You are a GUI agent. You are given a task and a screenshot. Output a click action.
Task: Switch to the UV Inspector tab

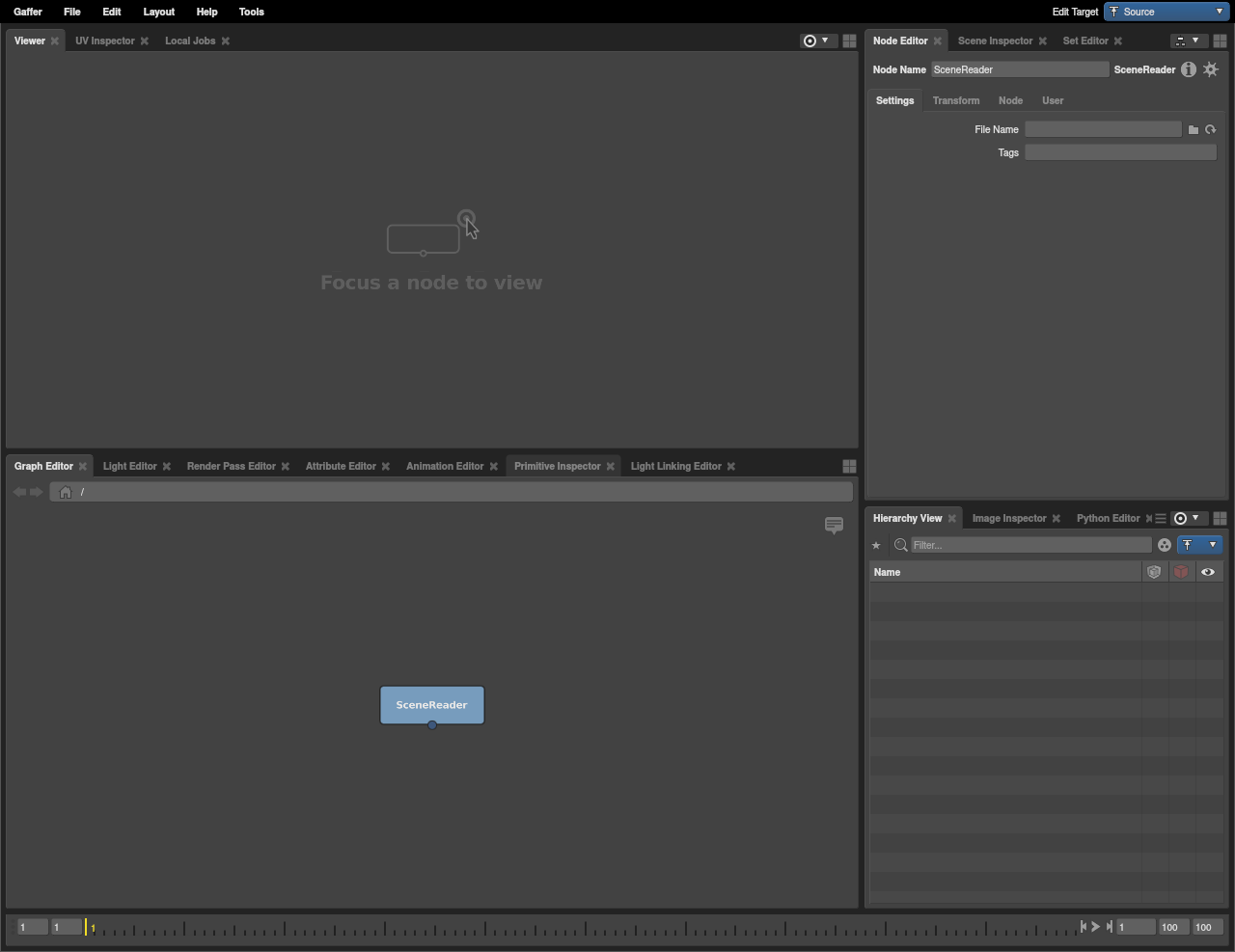click(x=105, y=41)
